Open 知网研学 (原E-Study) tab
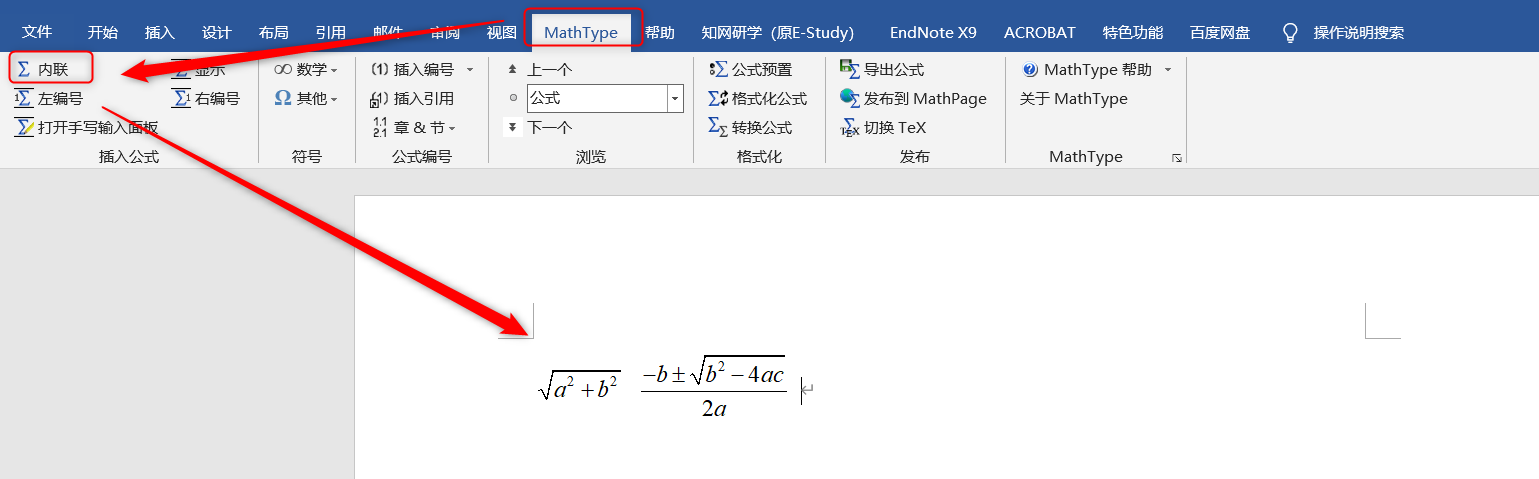This screenshot has width=1539, height=479. pos(777,32)
